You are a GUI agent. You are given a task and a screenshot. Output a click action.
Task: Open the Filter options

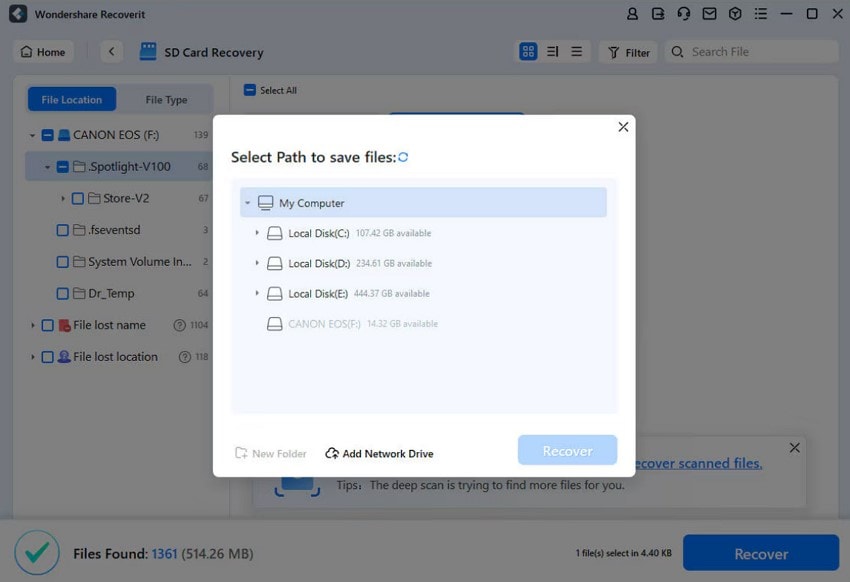(628, 52)
